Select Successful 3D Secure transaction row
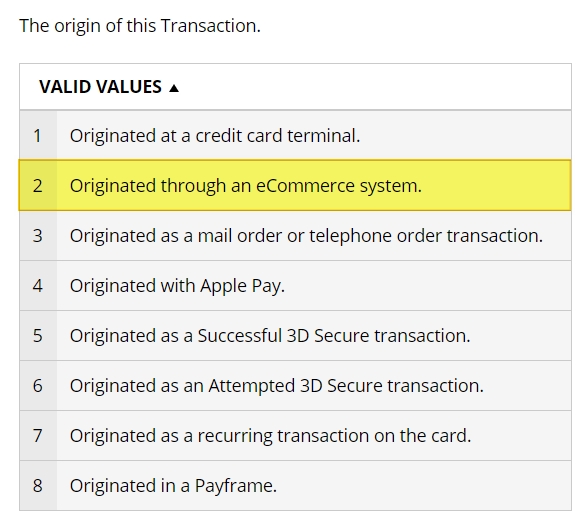Image resolution: width=588 pixels, height=518 pixels. click(296, 335)
